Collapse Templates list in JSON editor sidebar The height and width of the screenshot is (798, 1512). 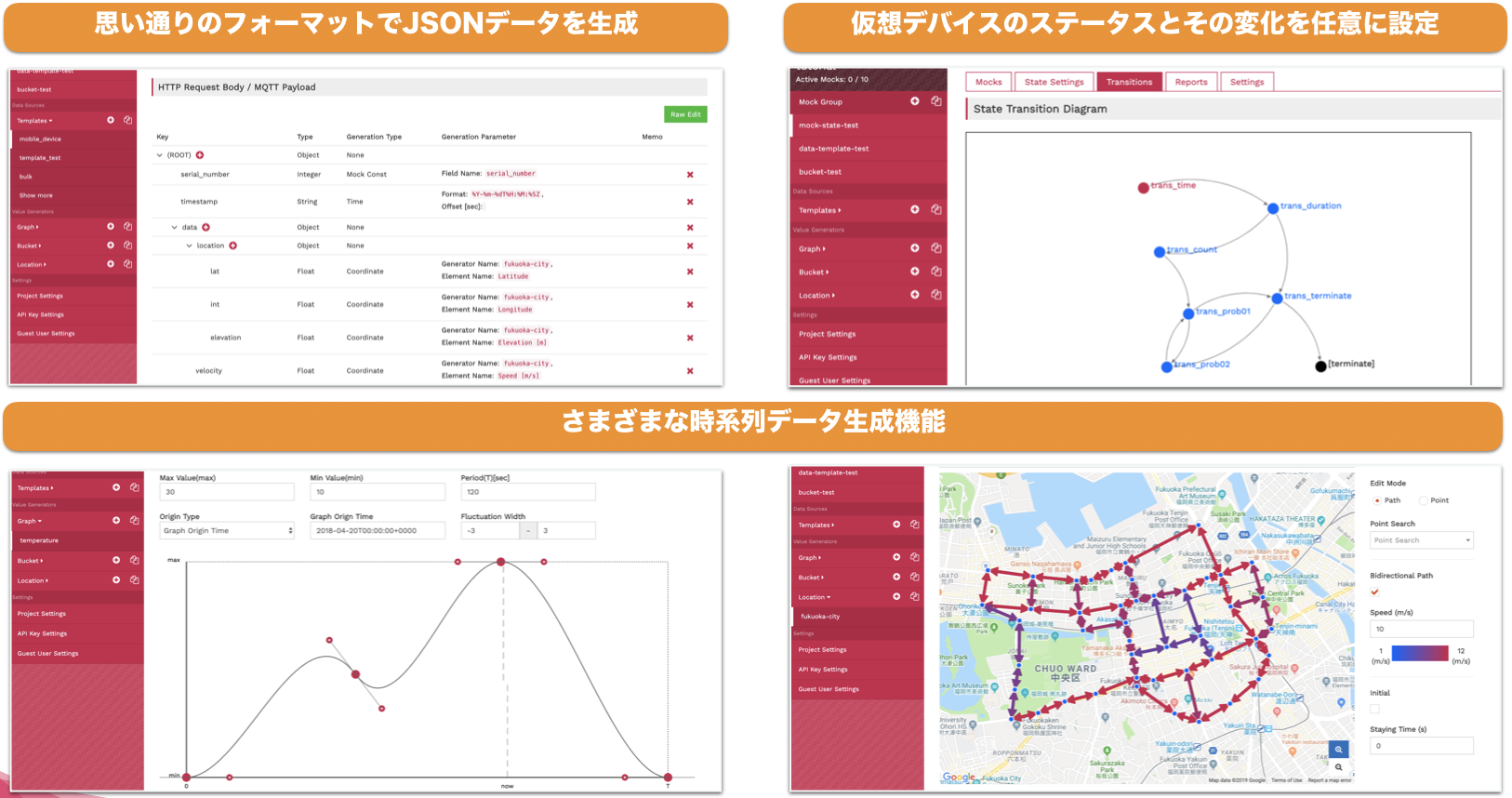[x=35, y=121]
